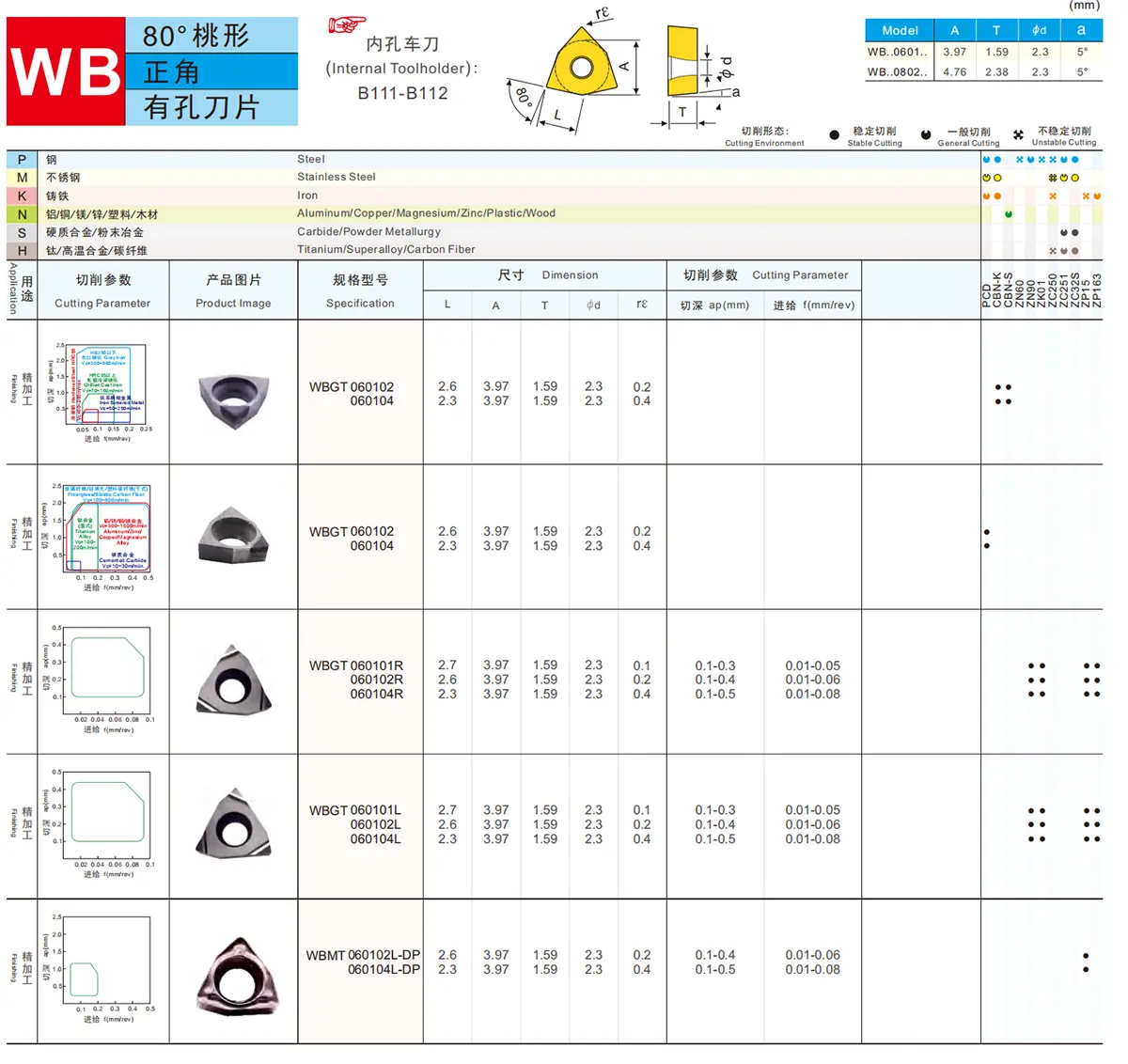Click the B111-B112 toolholder reference

click(x=402, y=93)
